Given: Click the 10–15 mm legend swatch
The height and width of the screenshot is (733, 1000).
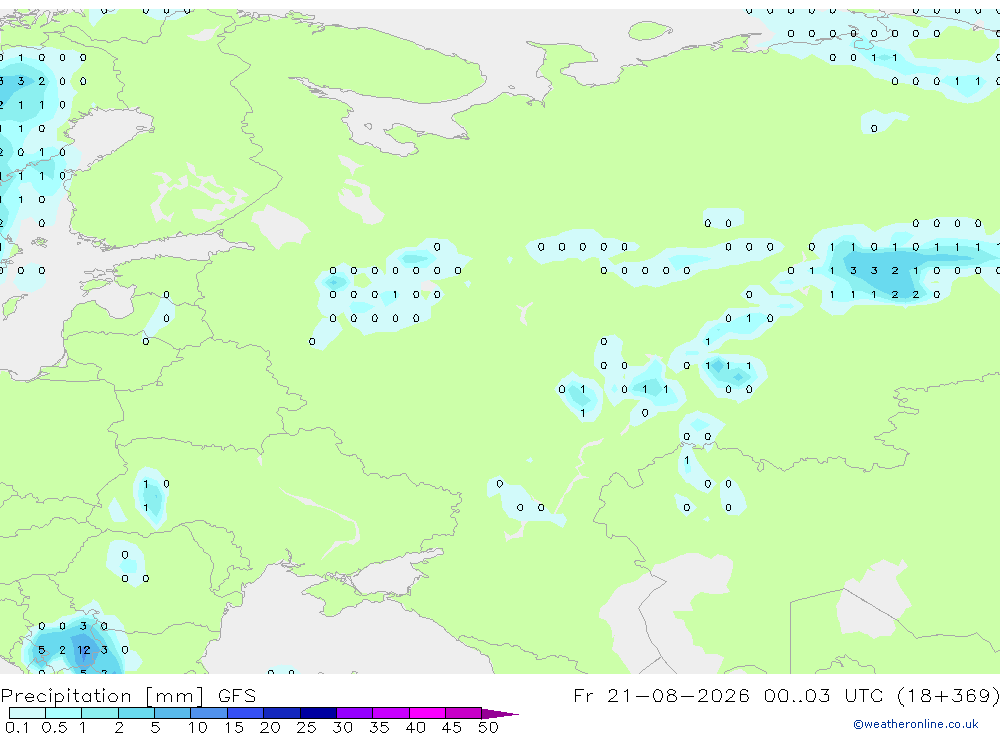Looking at the screenshot, I should [x=209, y=713].
